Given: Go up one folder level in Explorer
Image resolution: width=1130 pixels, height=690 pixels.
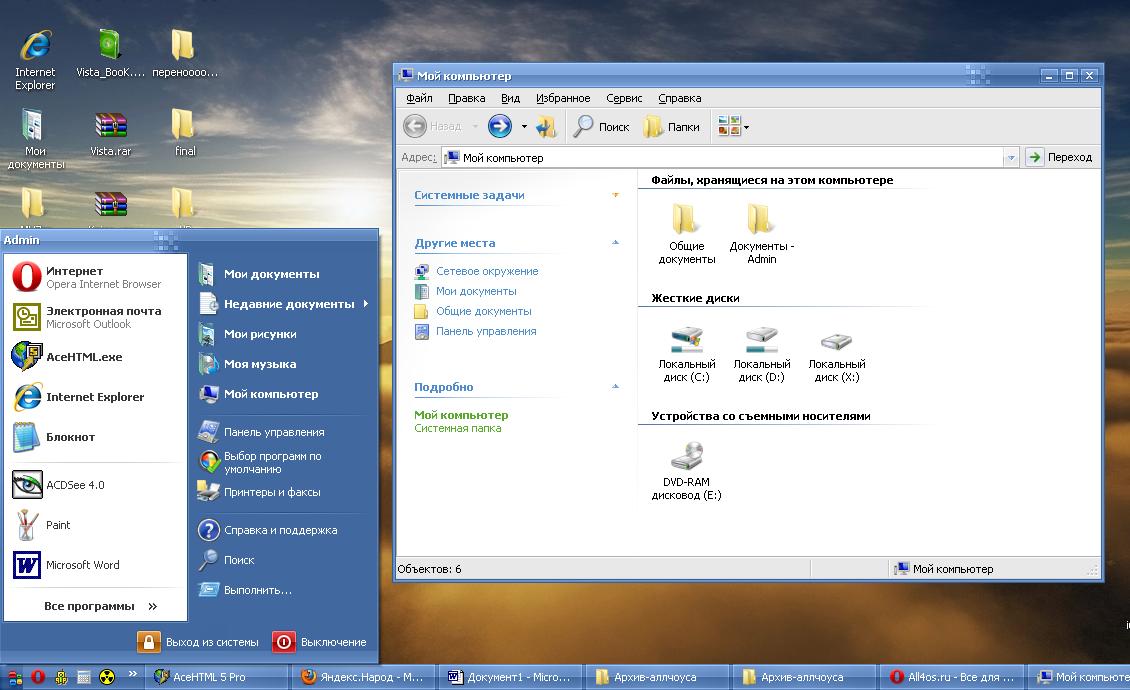Looking at the screenshot, I should tap(546, 127).
